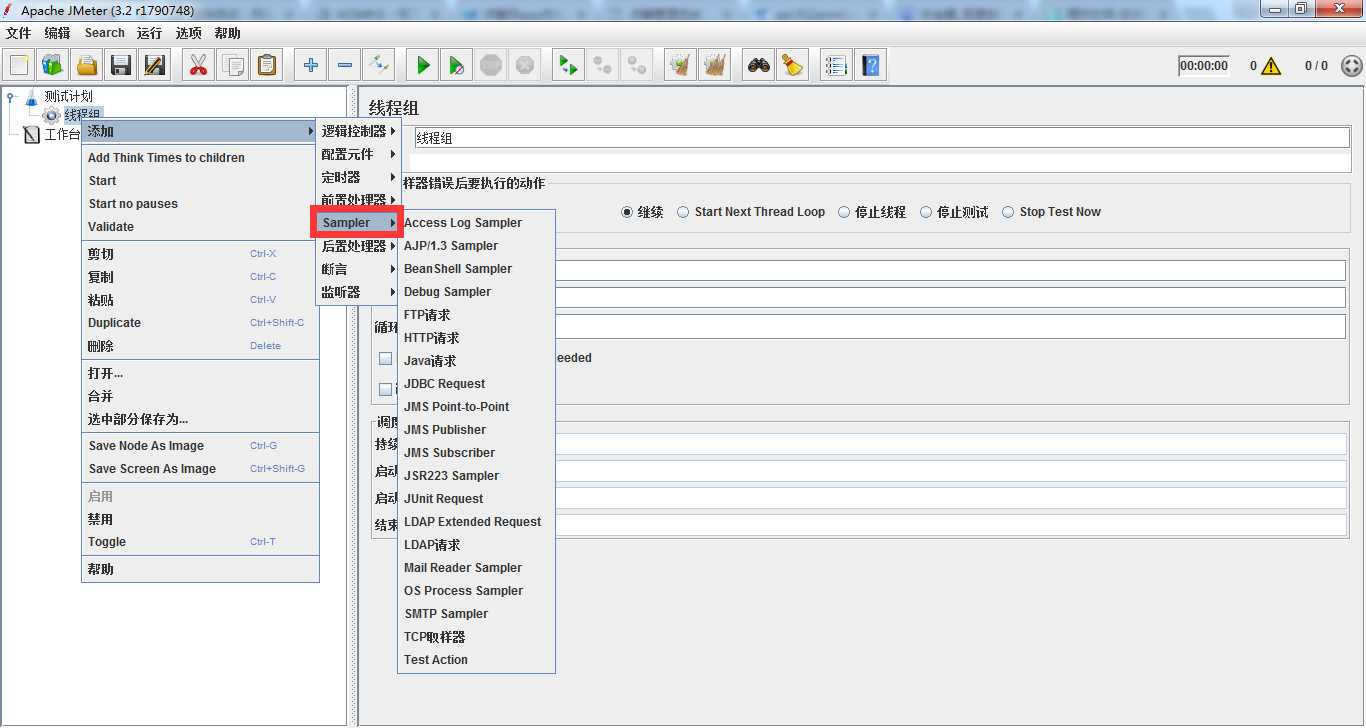
Task: Collapse all nodes with minus icon
Action: [x=345, y=66]
